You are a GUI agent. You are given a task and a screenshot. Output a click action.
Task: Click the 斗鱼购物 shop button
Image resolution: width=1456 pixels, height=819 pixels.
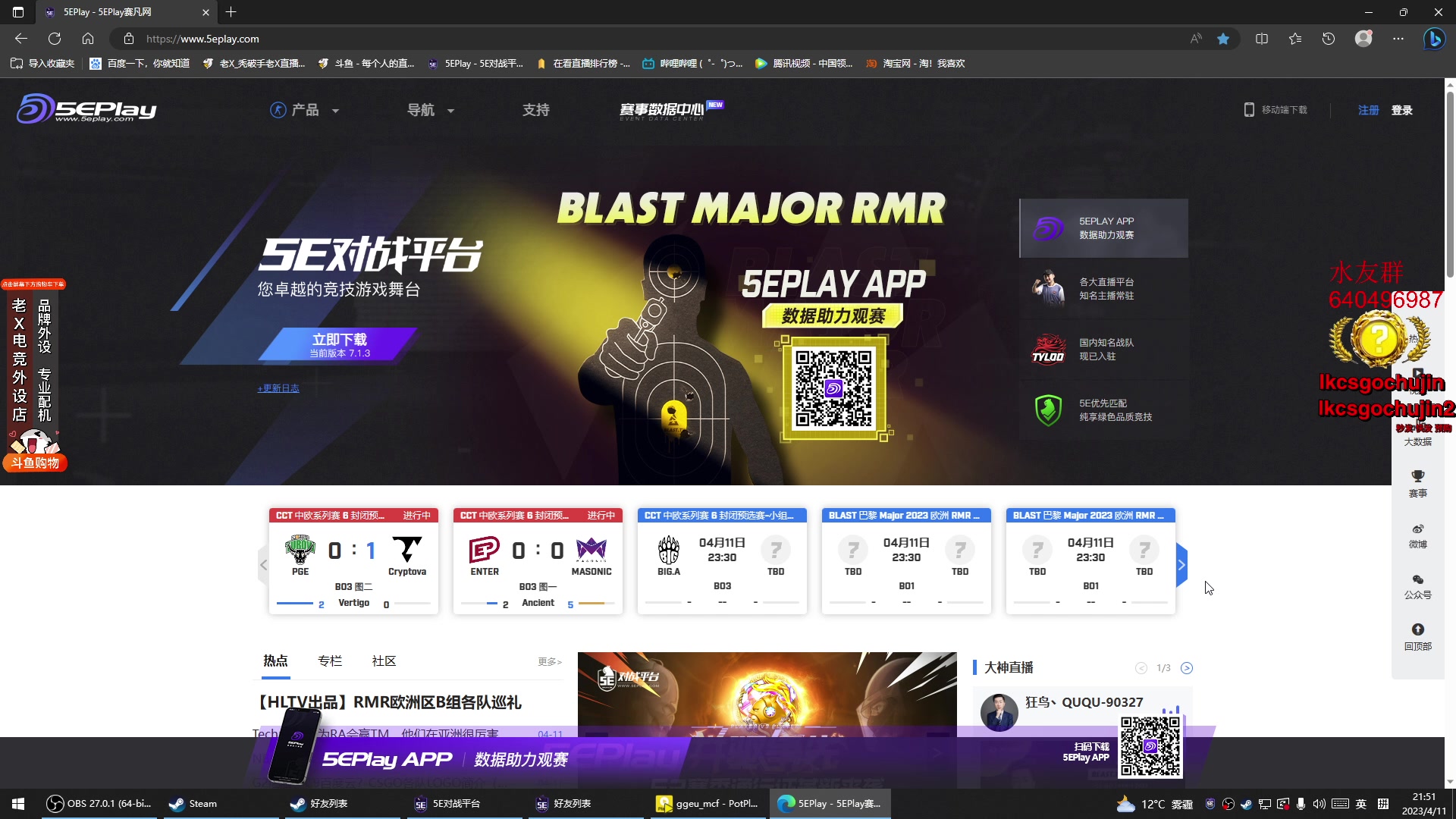click(35, 463)
